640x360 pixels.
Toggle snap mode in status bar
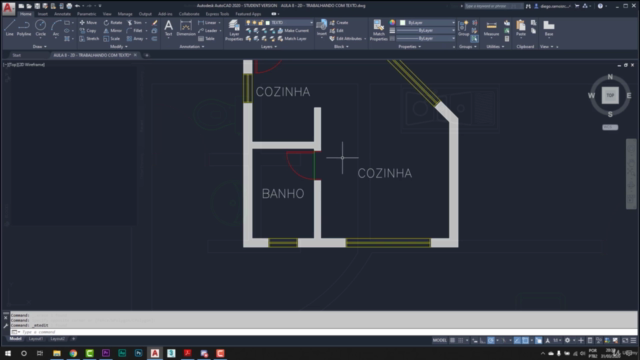click(x=461, y=340)
